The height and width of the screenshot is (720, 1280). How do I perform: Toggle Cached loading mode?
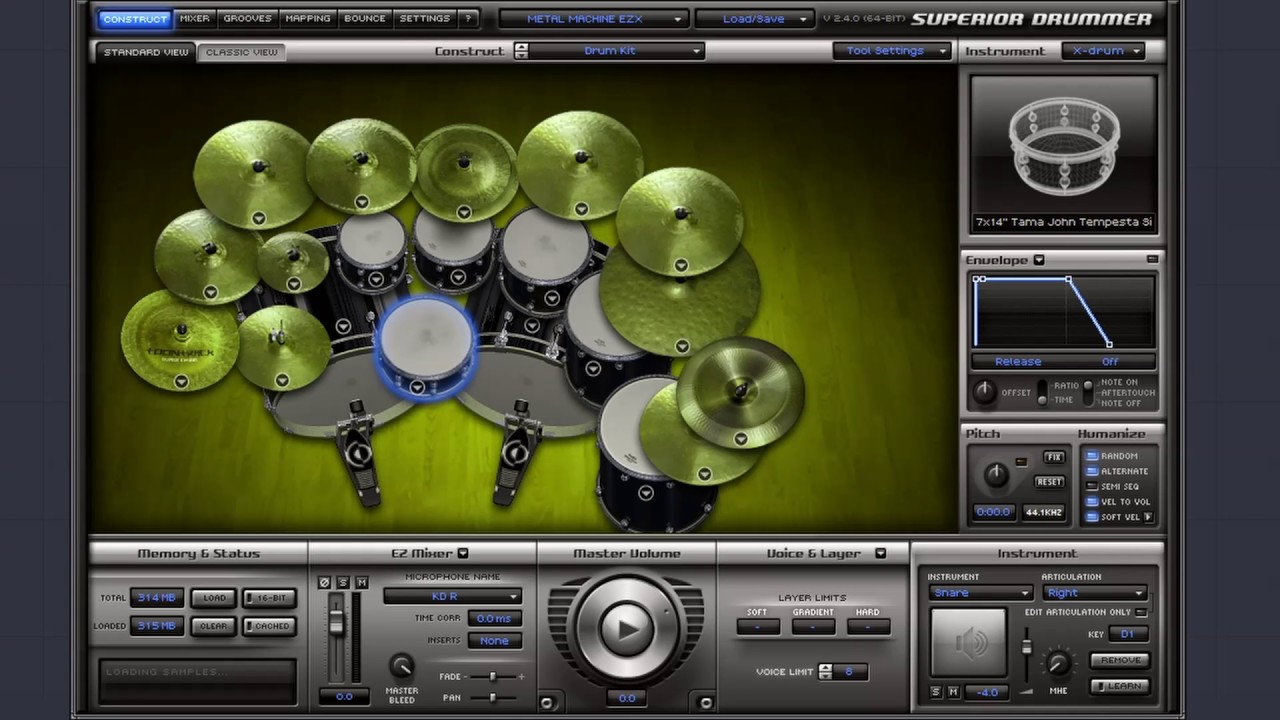point(269,626)
